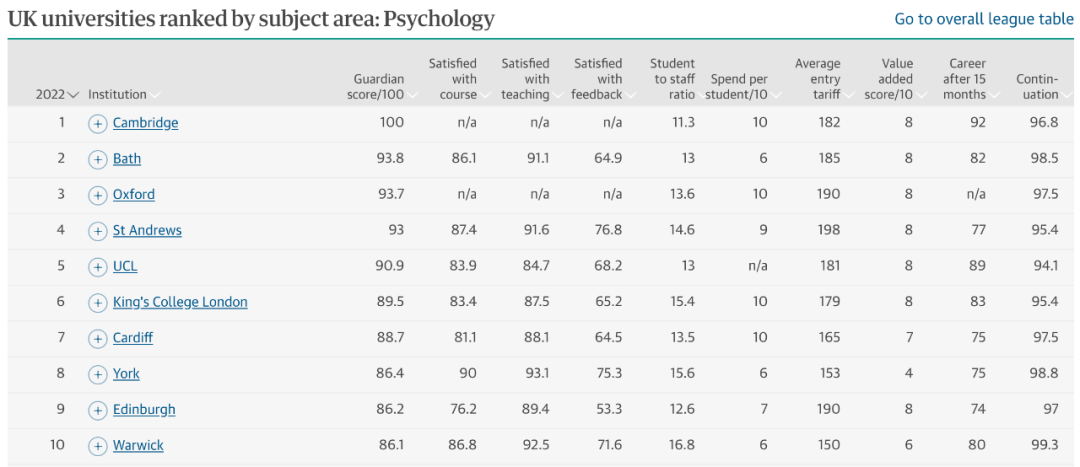Viewport: 1080px width, 467px height.
Task: Sort table by Institution header
Action: click(124, 95)
